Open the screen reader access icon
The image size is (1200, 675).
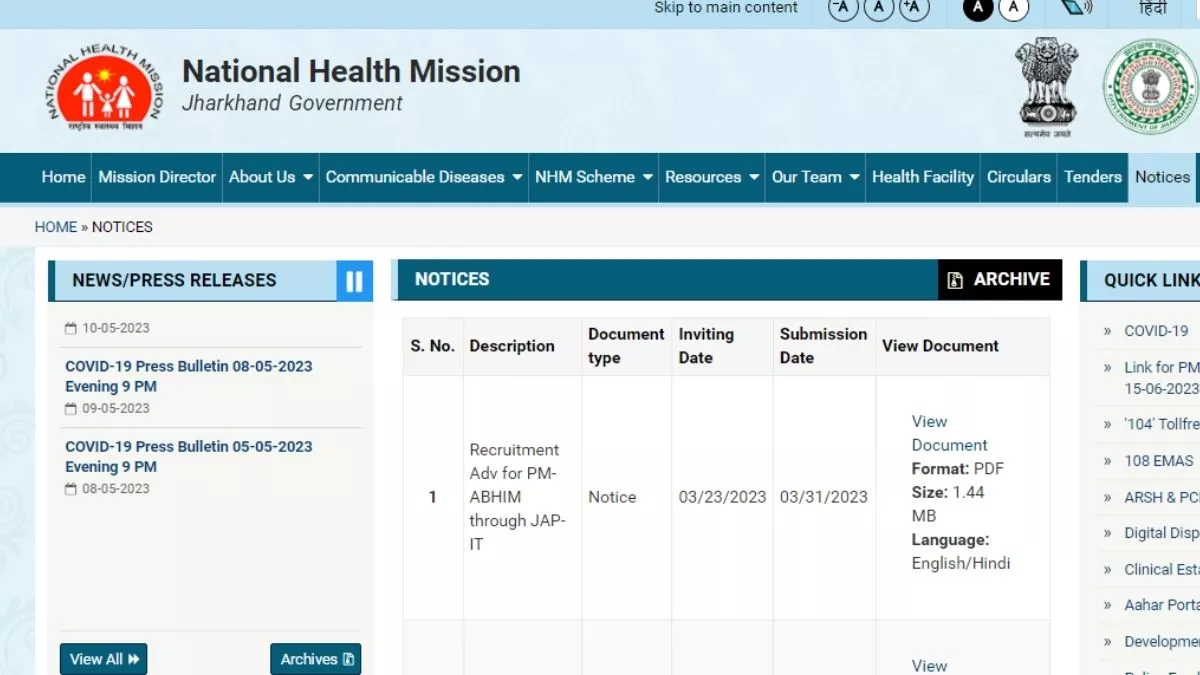pyautogui.click(x=1076, y=9)
